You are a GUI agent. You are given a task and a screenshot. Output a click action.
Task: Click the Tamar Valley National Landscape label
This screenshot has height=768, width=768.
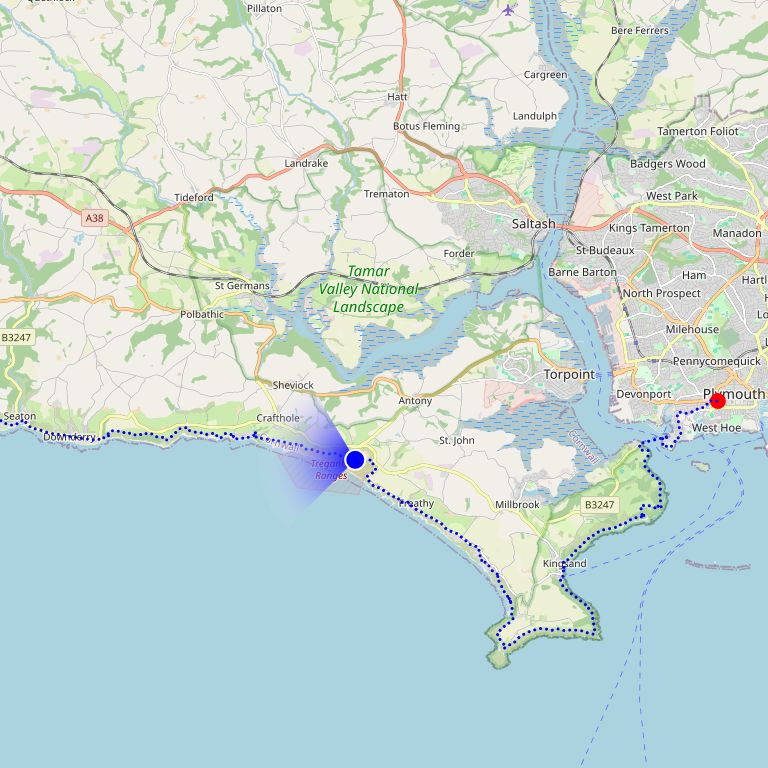(x=369, y=289)
